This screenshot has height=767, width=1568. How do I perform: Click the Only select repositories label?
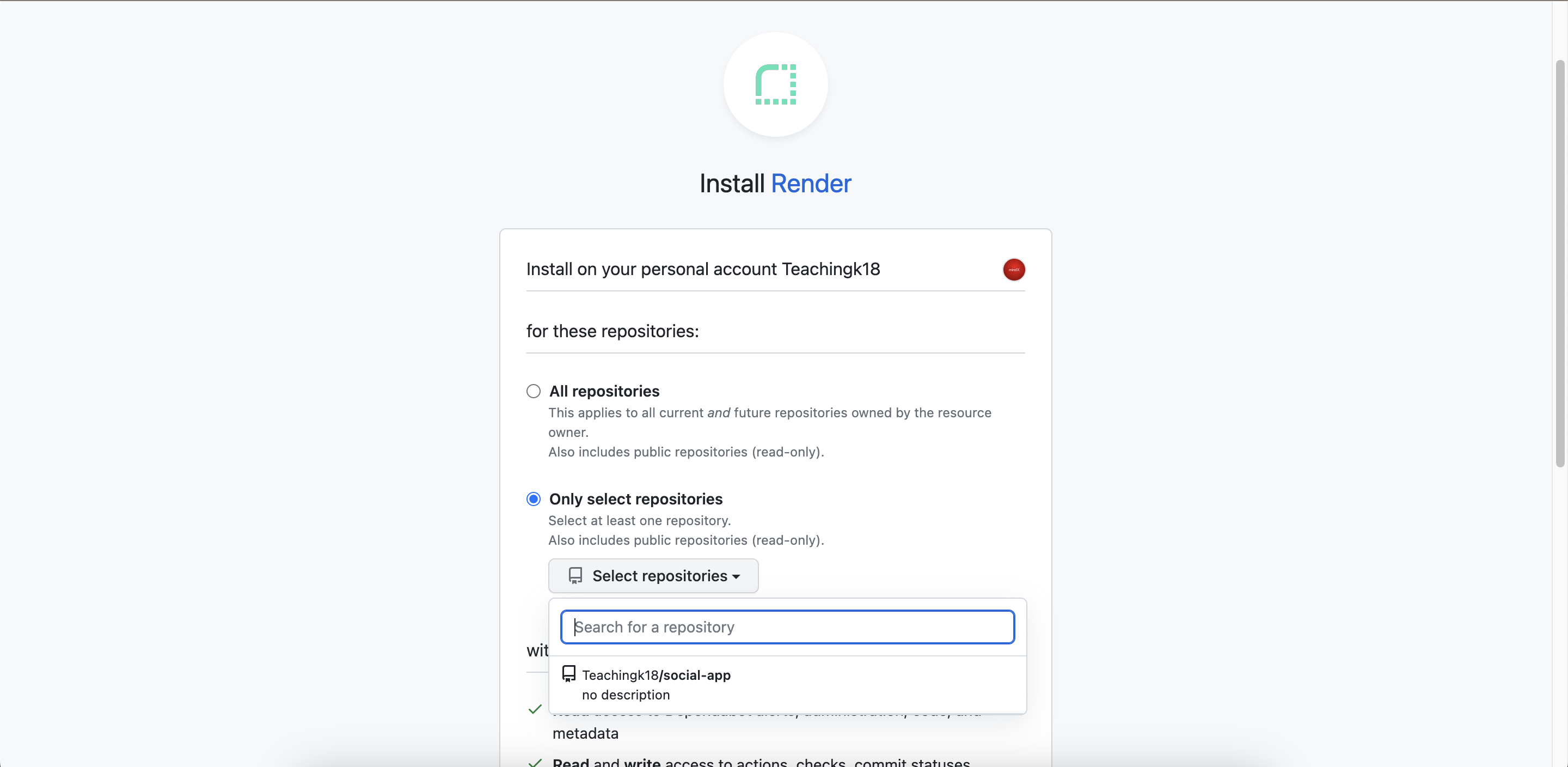click(635, 499)
